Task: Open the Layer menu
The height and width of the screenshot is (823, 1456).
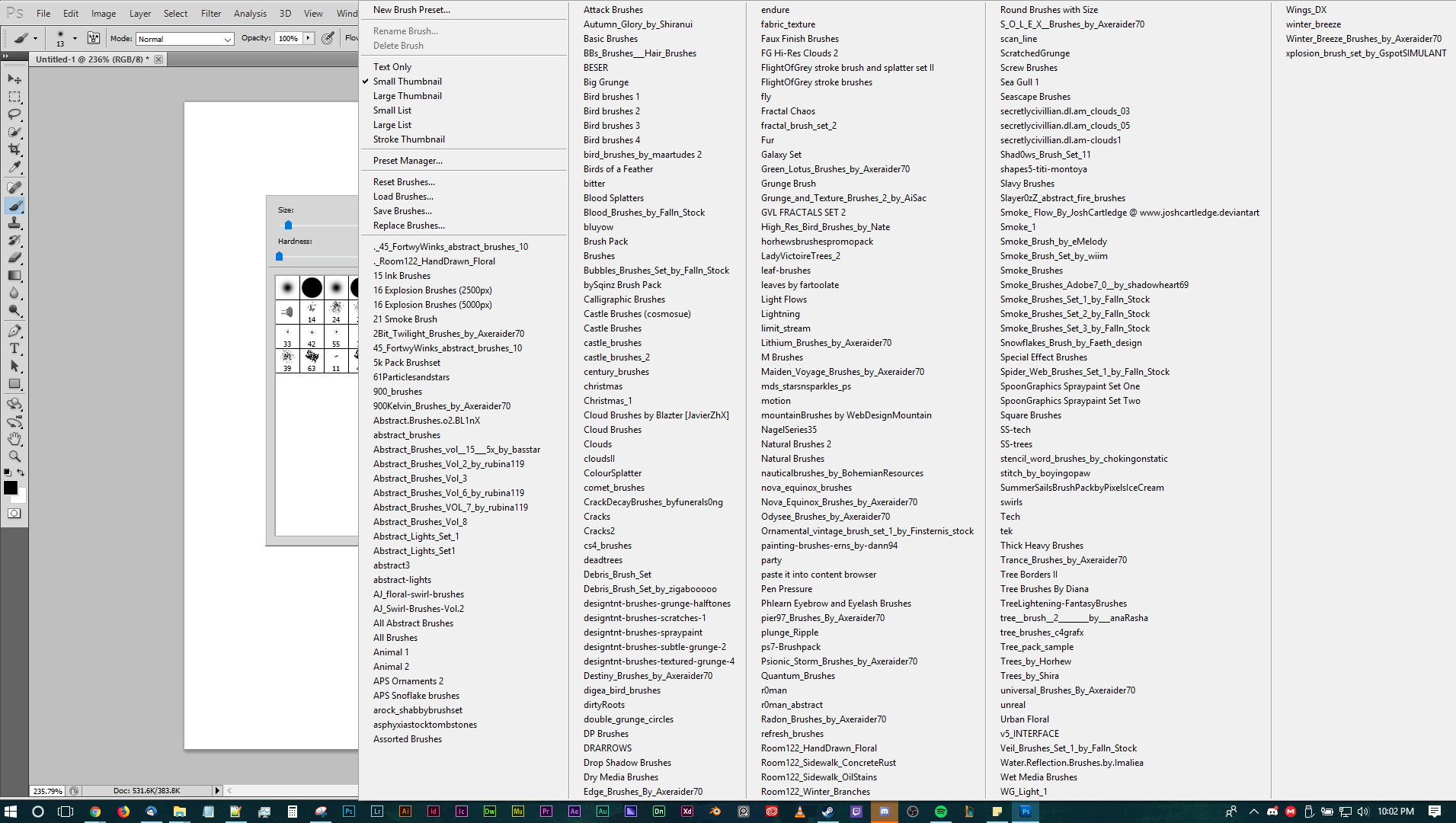Action: (x=140, y=14)
